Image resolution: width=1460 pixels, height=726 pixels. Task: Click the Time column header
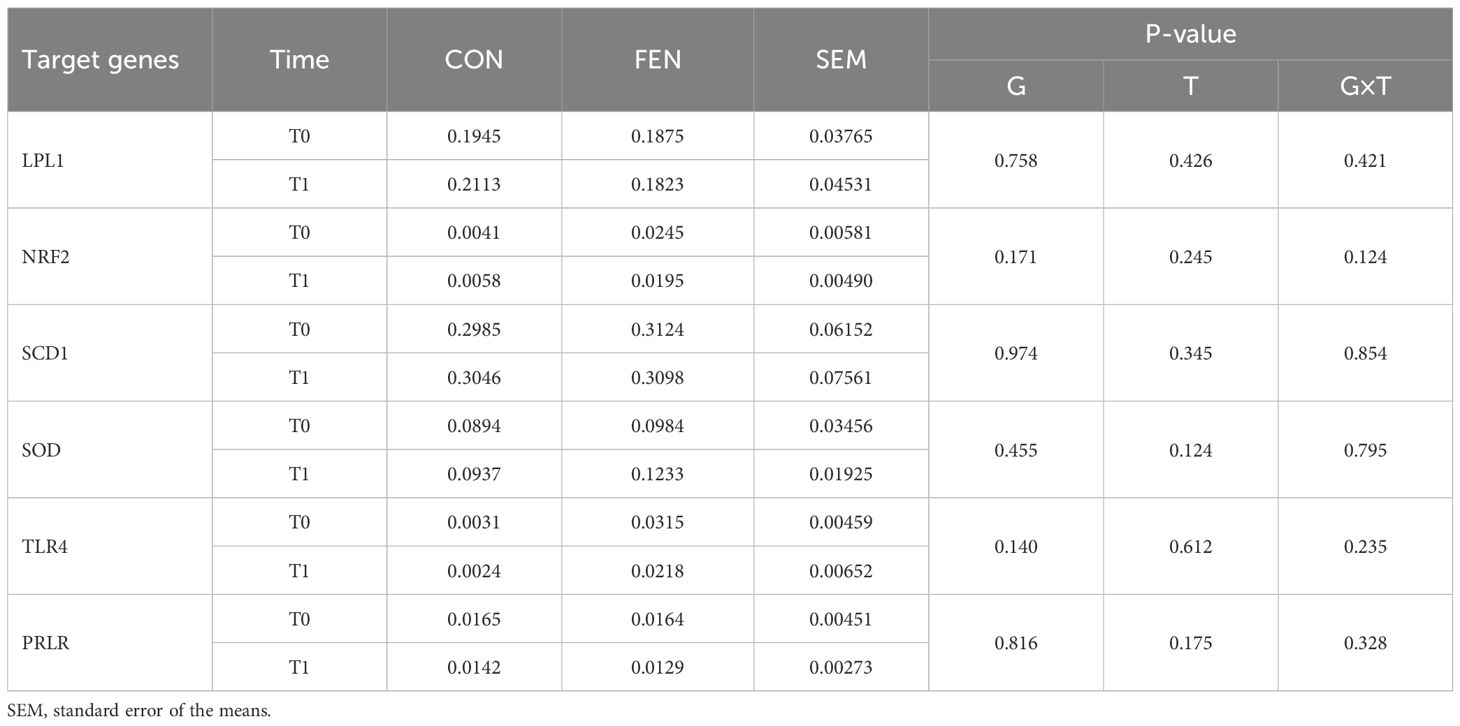pyautogui.click(x=299, y=60)
